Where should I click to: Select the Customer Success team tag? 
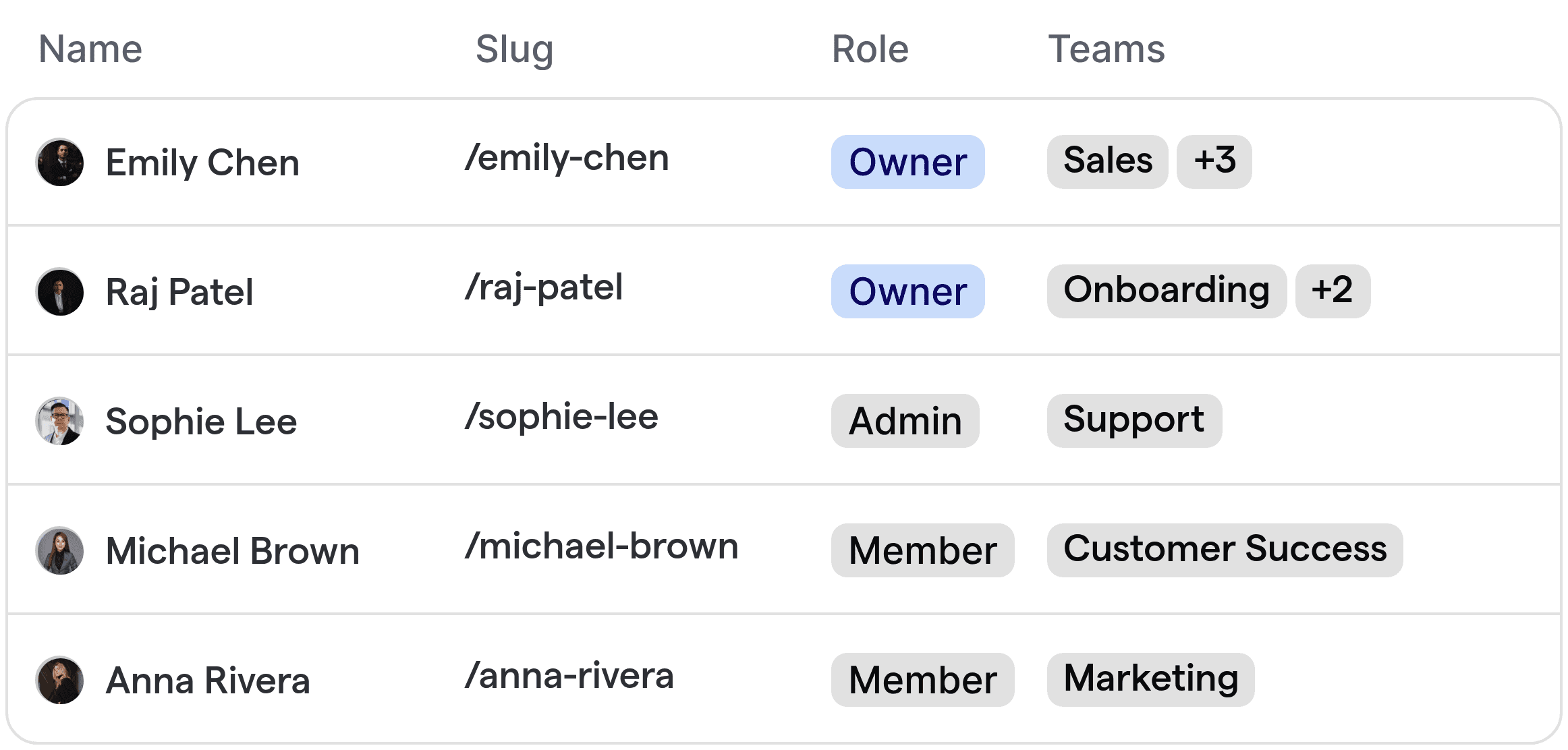1226,550
